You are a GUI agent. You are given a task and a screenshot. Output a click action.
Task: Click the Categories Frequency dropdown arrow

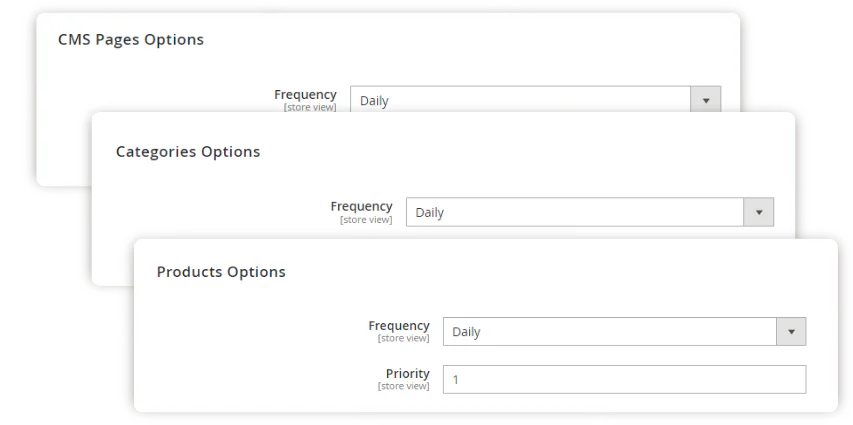pos(759,212)
